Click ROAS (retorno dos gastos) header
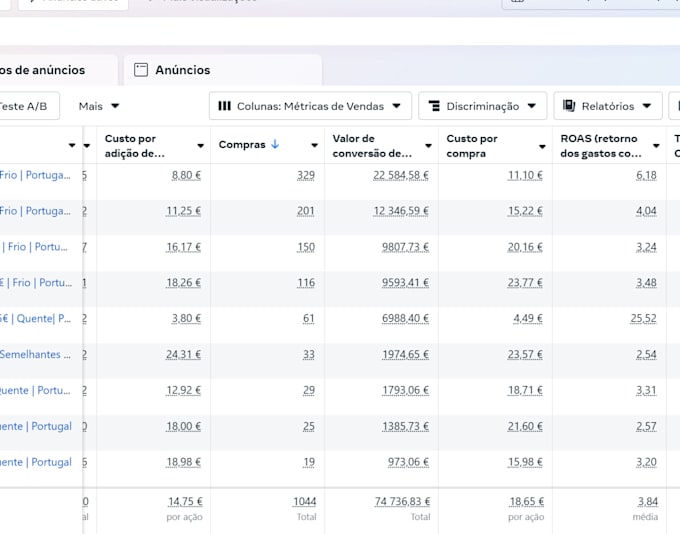 [x=601, y=146]
